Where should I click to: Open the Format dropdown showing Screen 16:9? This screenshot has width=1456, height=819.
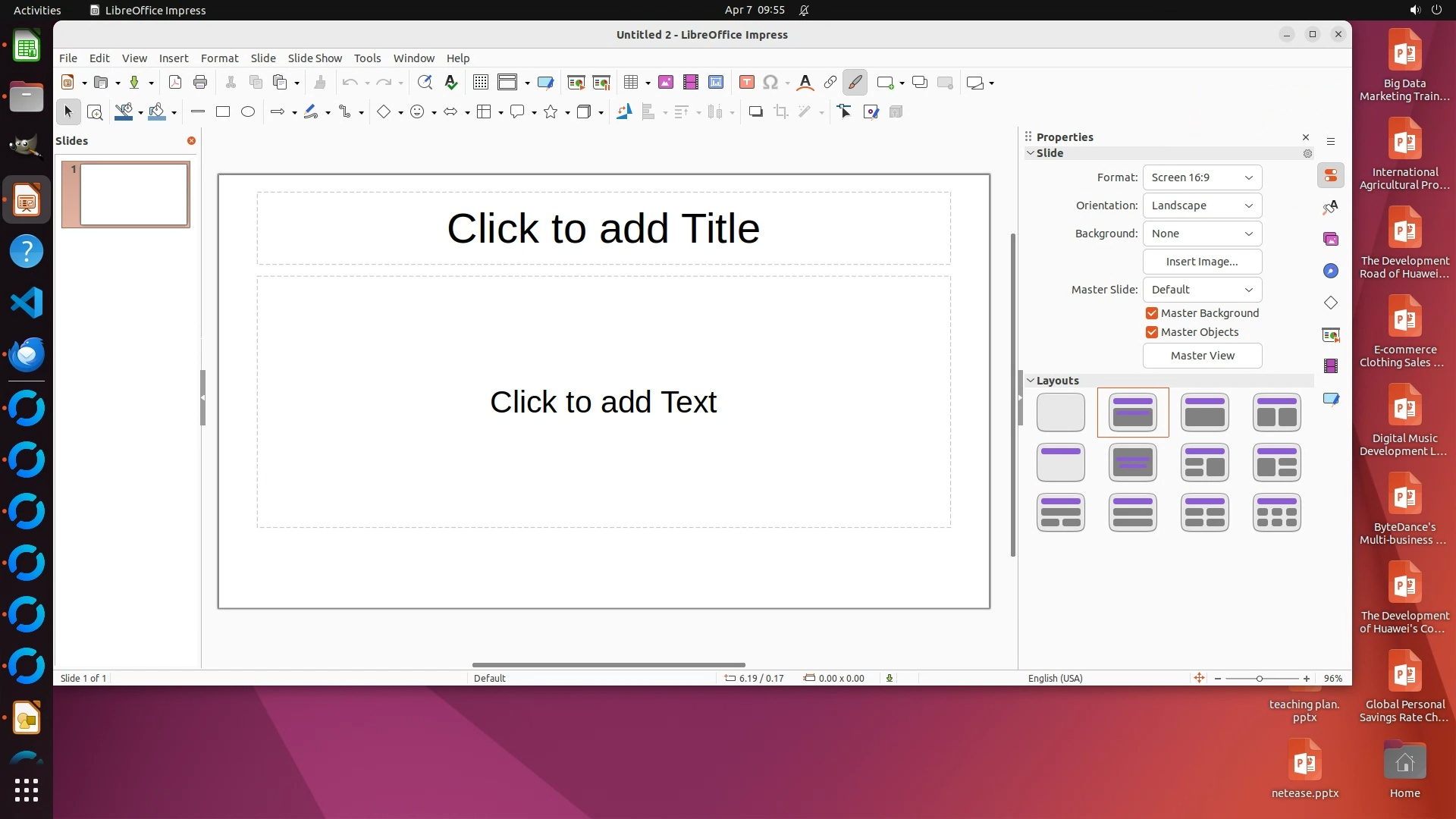coord(1202,177)
